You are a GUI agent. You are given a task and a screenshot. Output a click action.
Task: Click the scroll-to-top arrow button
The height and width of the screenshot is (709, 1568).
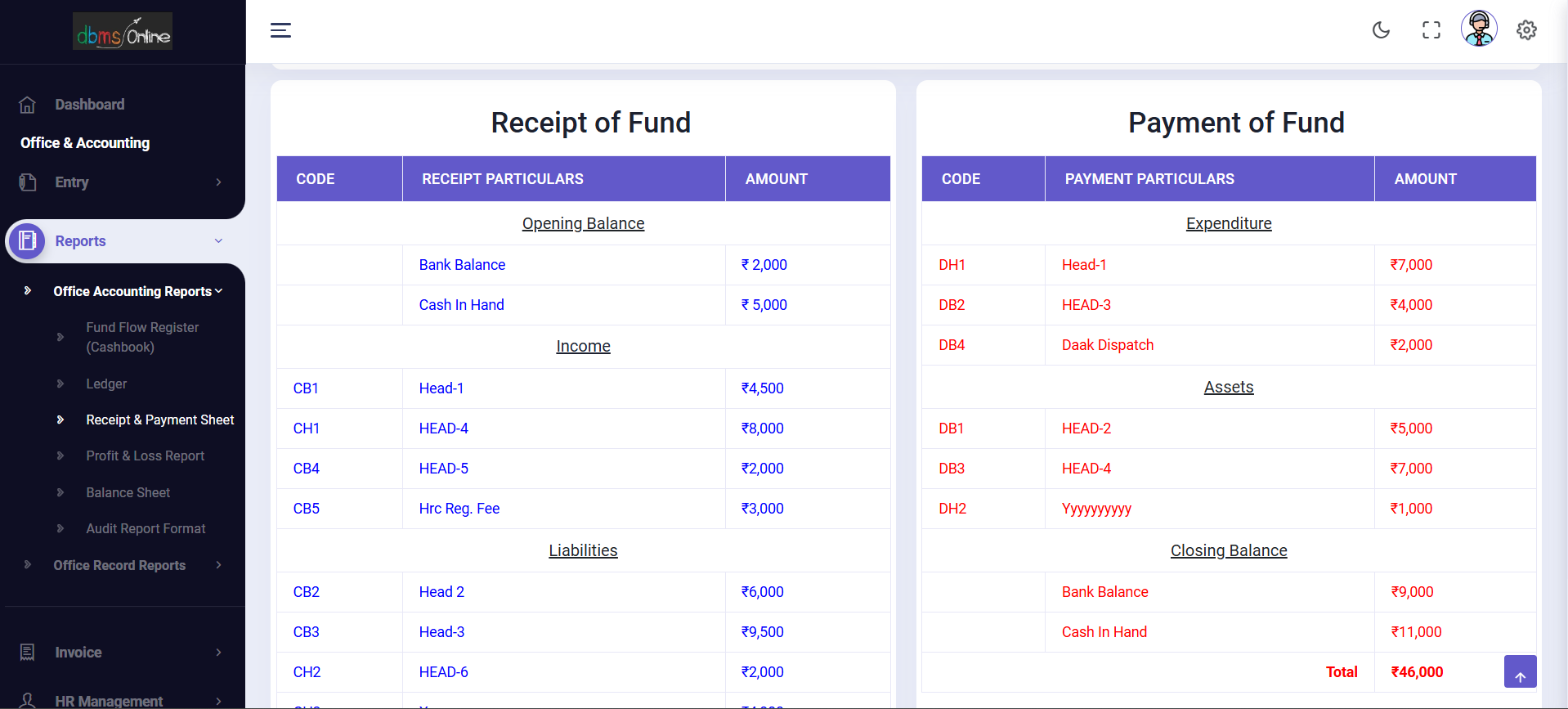(1520, 672)
